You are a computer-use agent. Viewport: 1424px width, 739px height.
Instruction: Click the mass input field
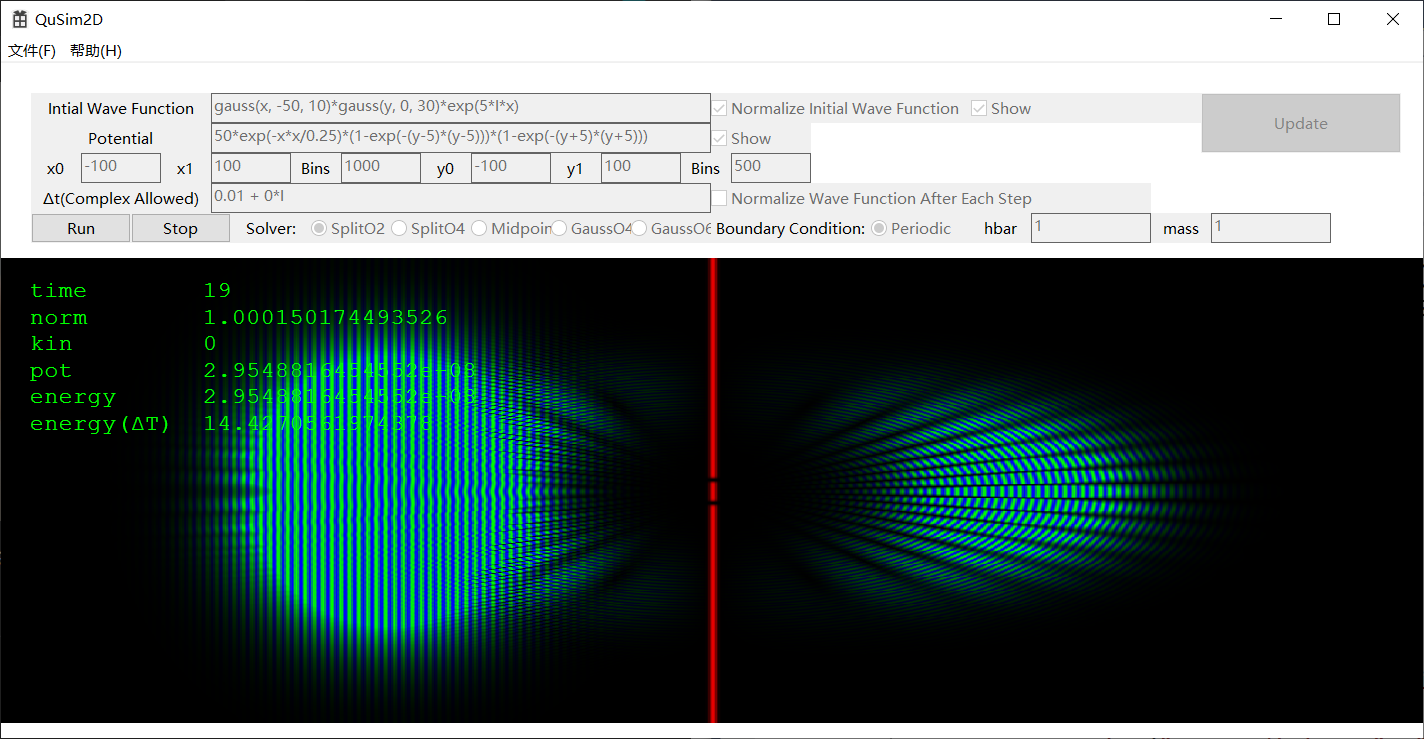[x=1271, y=228]
